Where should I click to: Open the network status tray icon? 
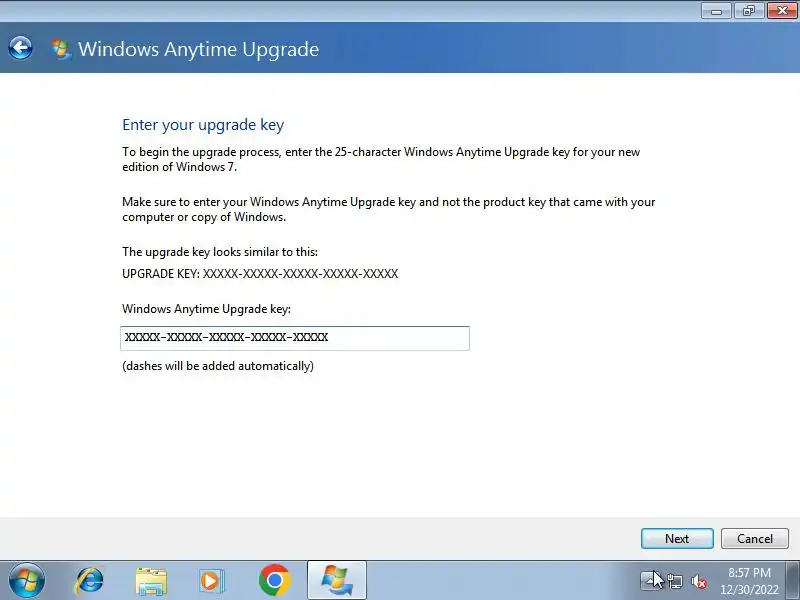coord(674,581)
